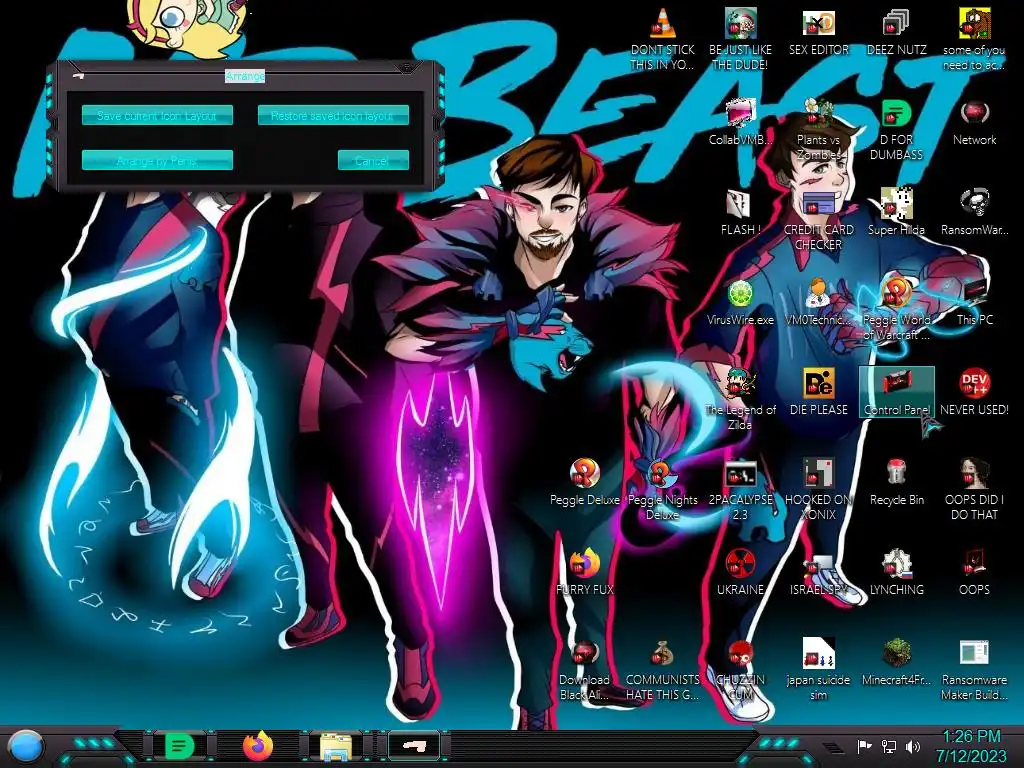Open File Explorer from the taskbar

point(336,746)
